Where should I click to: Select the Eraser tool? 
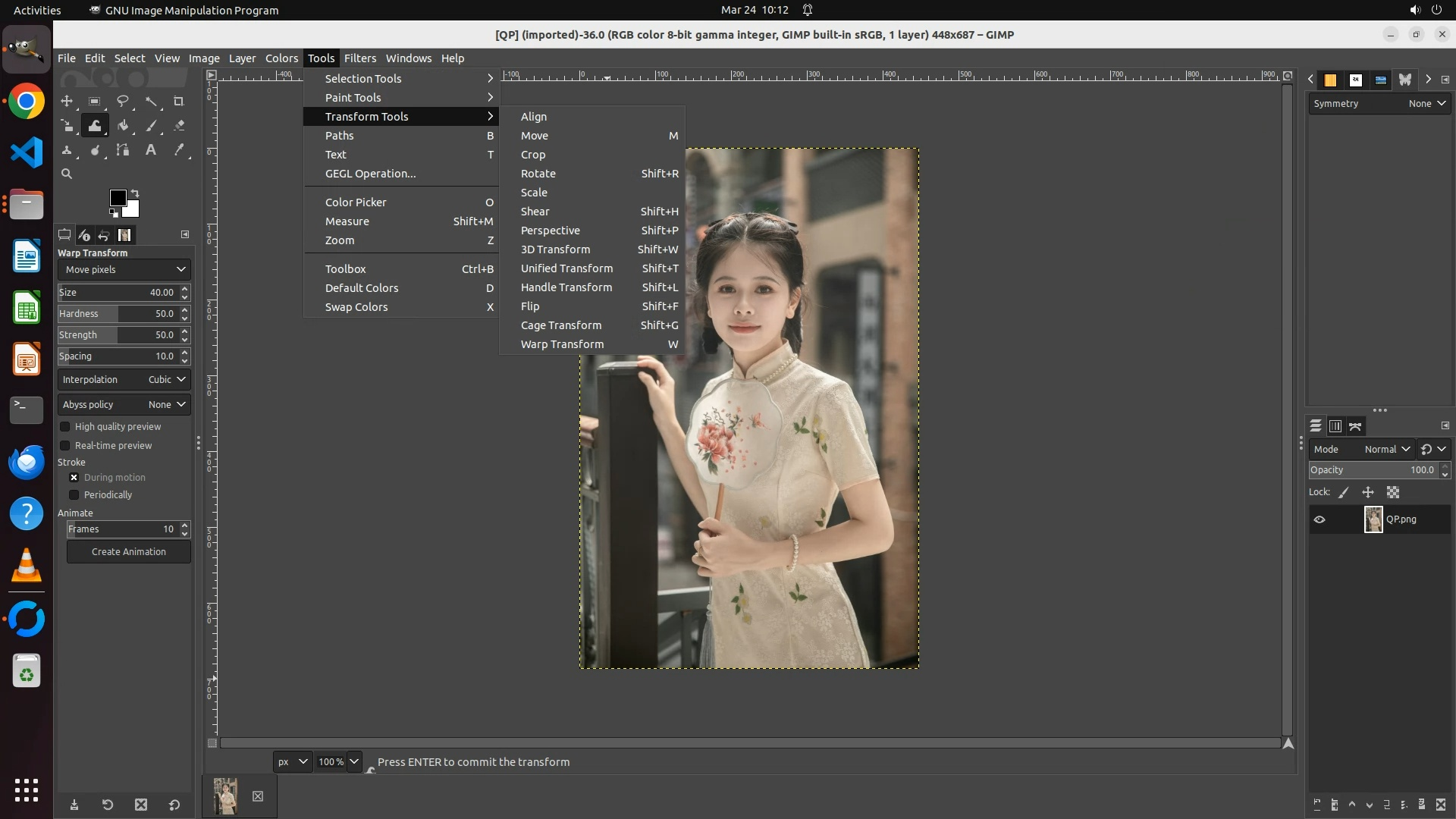point(179,126)
